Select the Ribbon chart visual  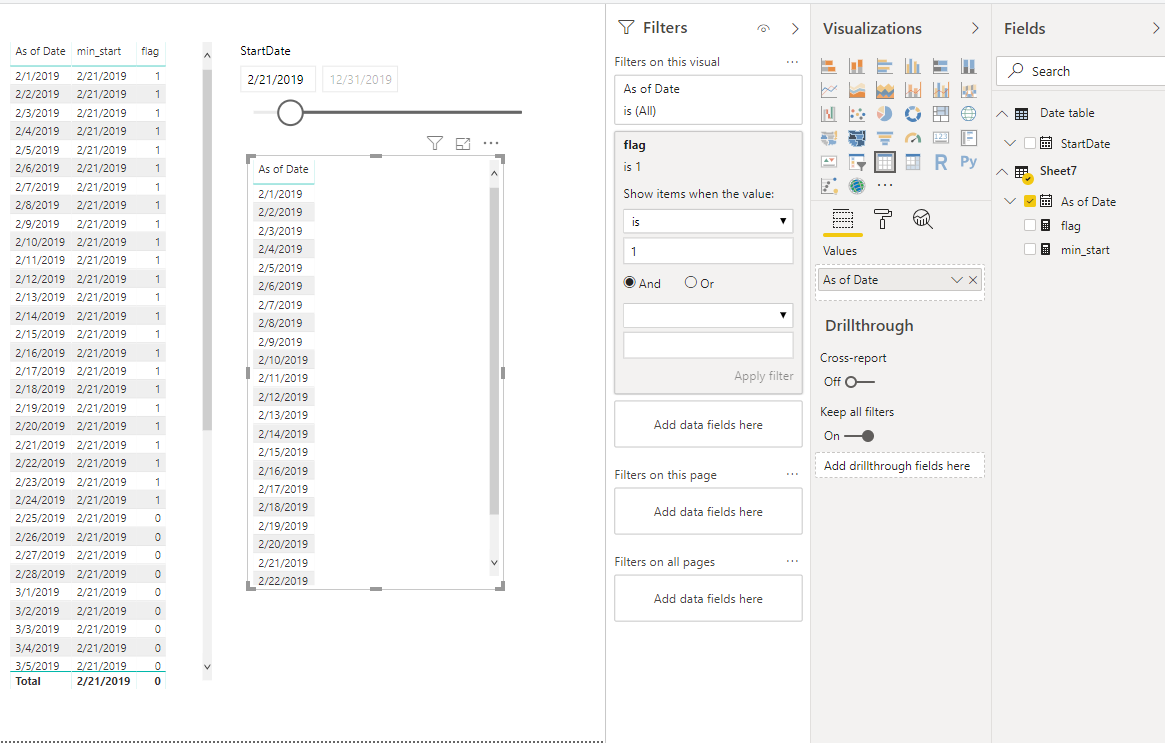click(x=968, y=90)
